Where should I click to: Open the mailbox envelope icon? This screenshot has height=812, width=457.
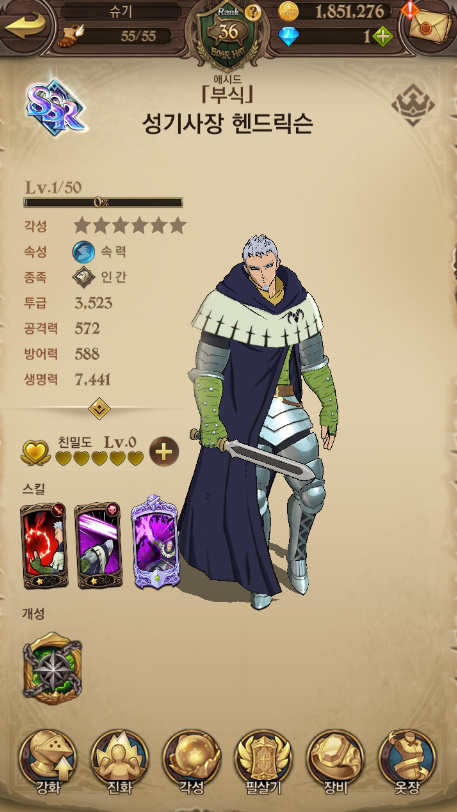coord(429,24)
